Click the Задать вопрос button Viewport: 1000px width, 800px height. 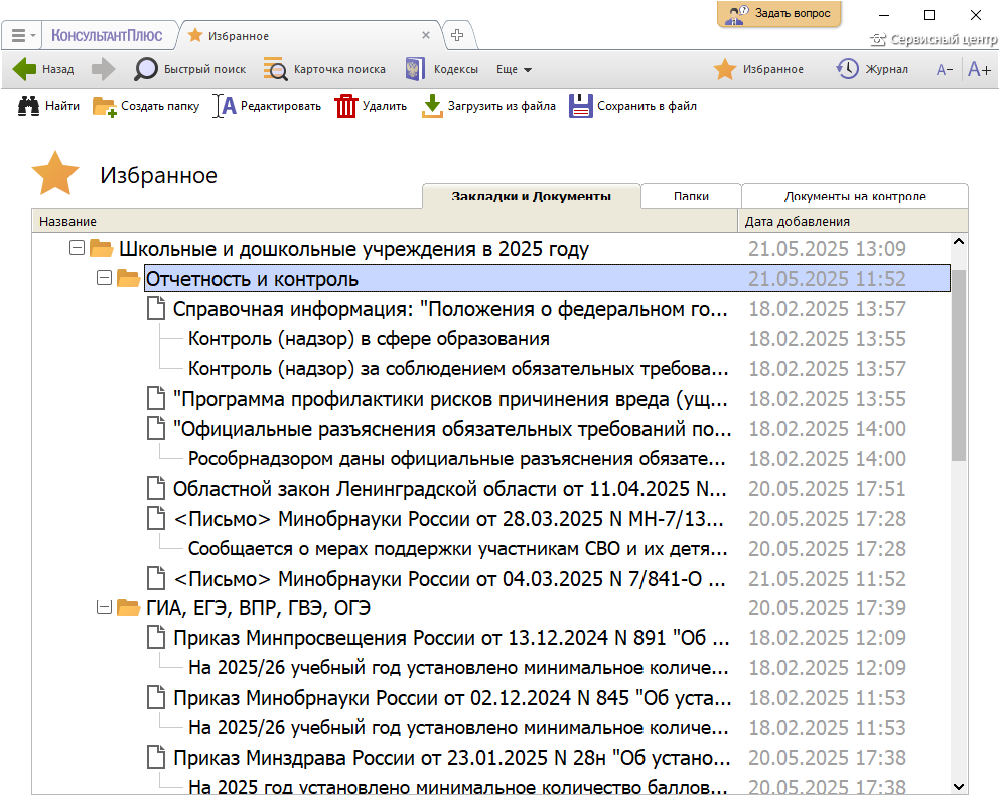click(x=779, y=14)
